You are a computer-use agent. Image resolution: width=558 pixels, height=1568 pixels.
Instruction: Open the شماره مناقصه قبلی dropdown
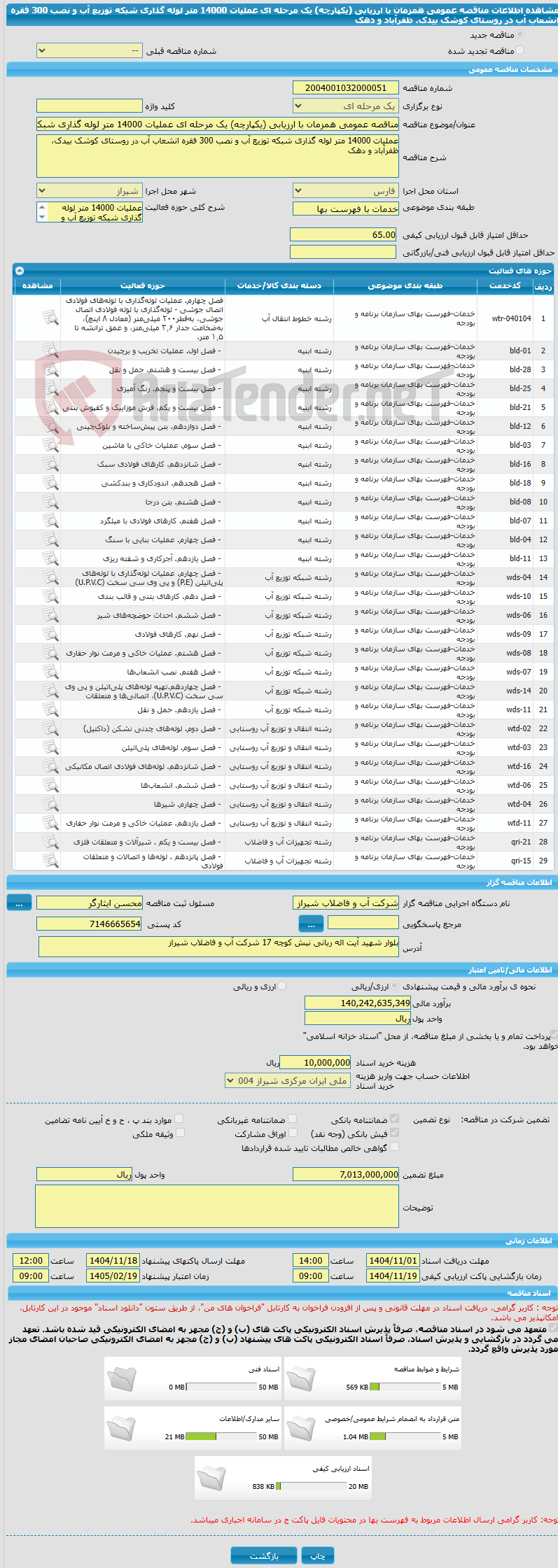[x=89, y=51]
